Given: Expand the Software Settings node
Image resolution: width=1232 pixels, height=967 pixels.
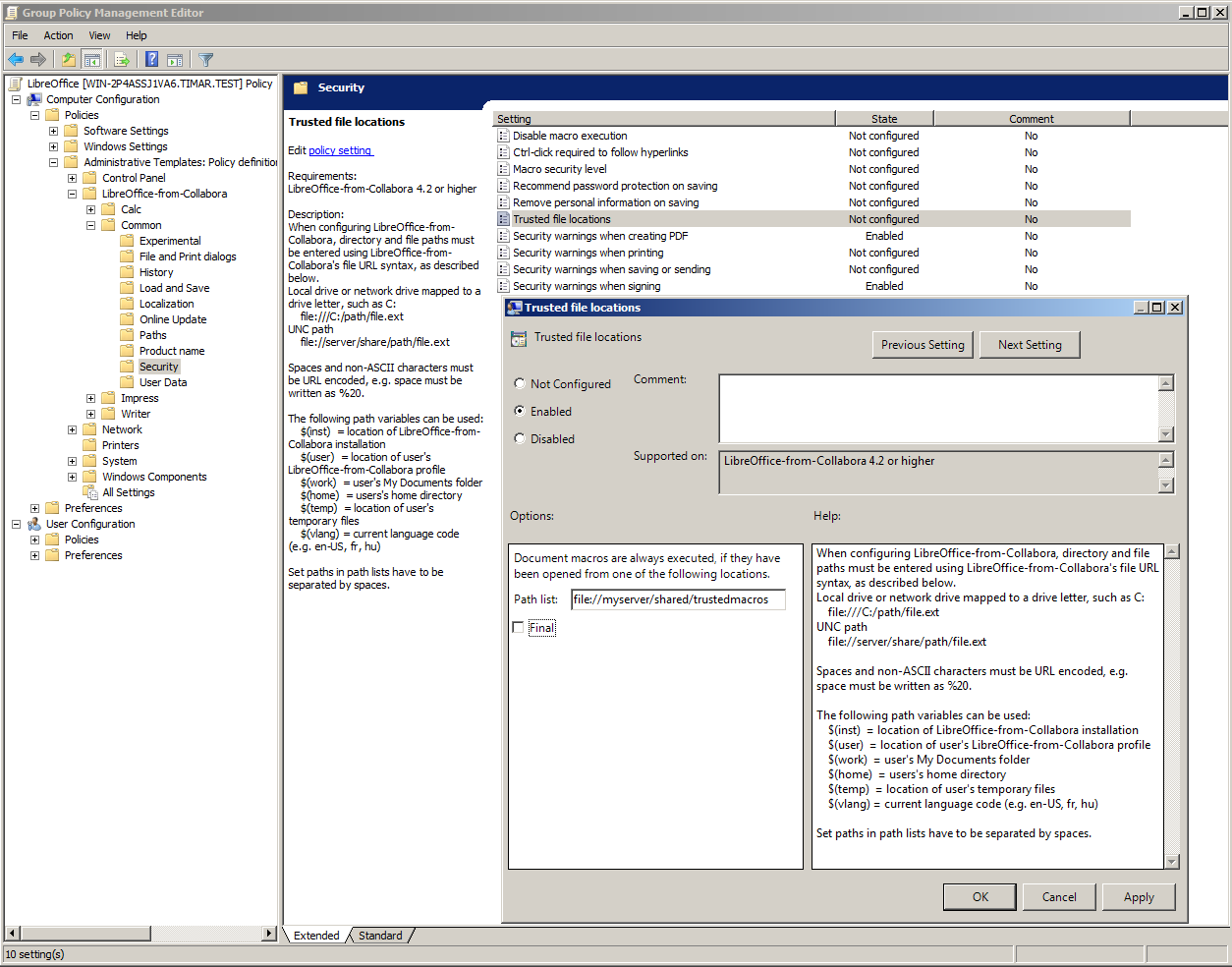Looking at the screenshot, I should 53,131.
